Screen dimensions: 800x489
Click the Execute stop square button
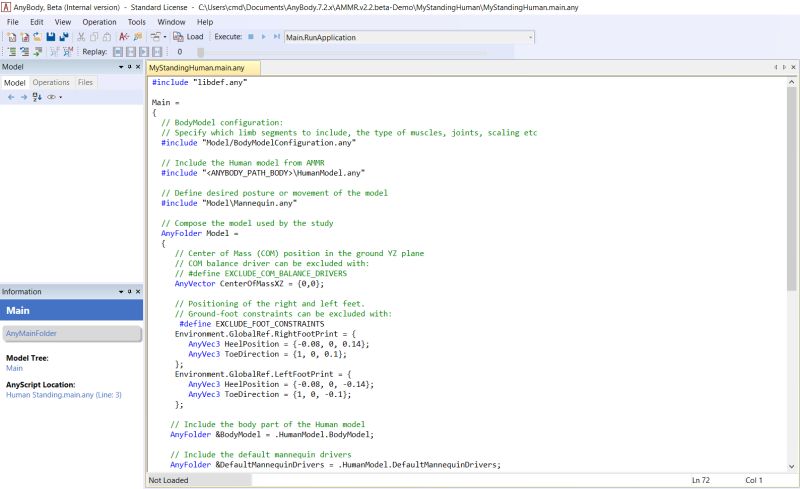click(251, 37)
